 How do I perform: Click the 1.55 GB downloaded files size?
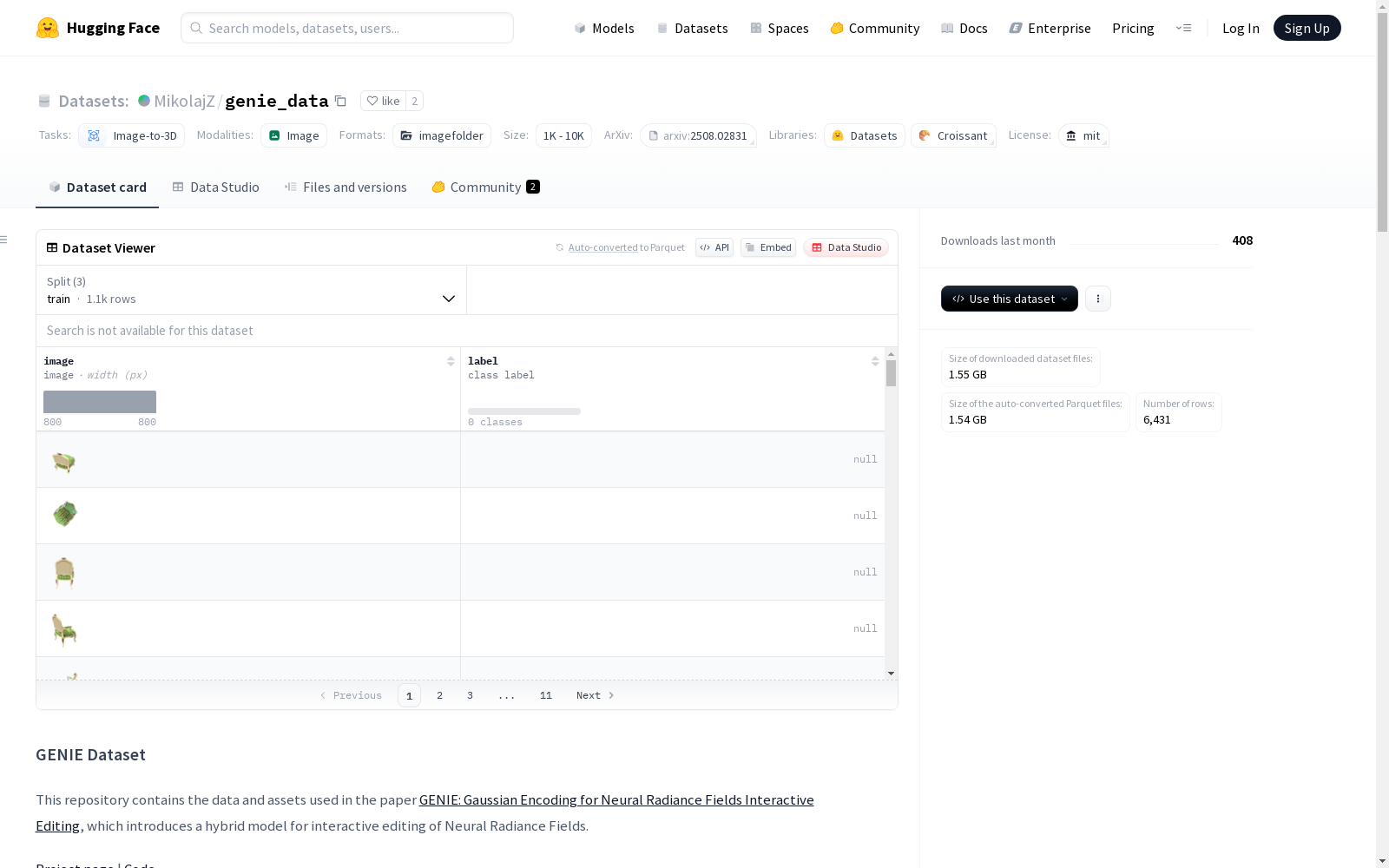point(968,375)
